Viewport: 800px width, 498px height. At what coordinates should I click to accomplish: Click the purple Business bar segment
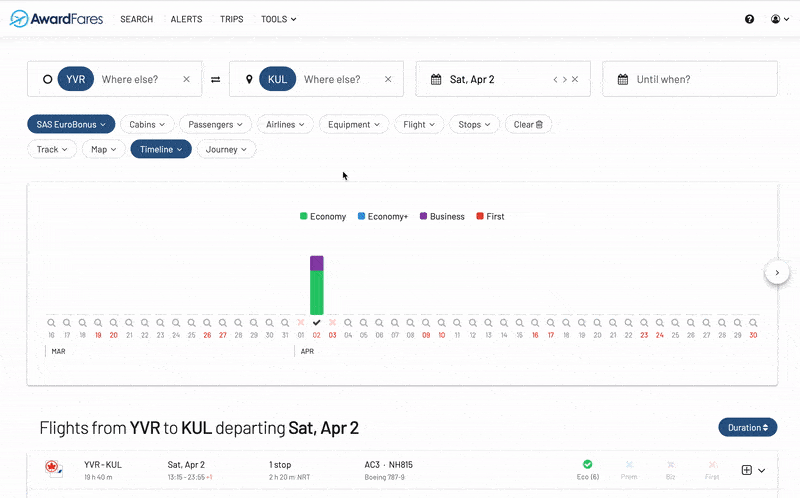(x=316, y=263)
